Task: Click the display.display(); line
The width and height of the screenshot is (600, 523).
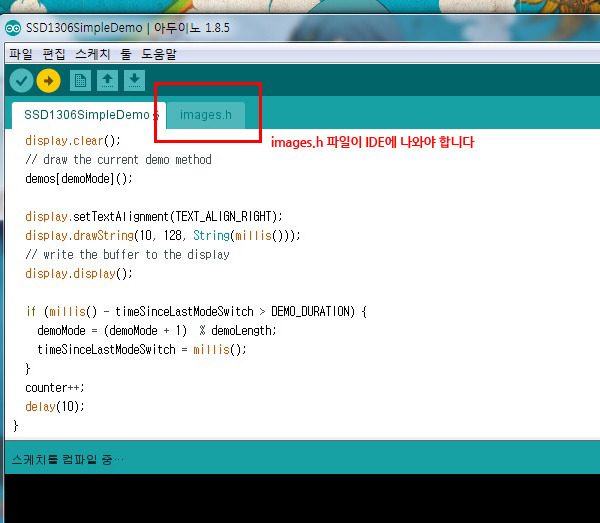Action: click(79, 274)
